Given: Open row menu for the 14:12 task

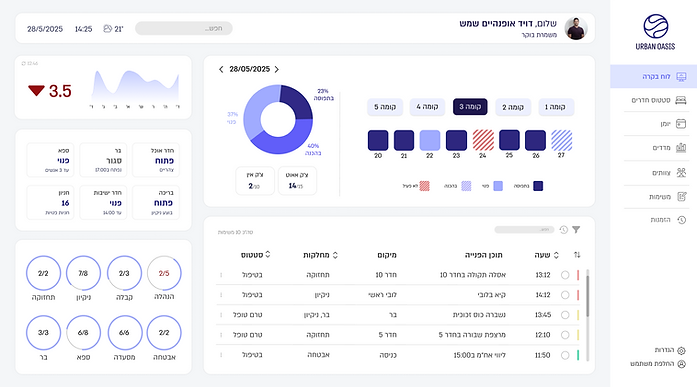Looking at the screenshot, I should [x=221, y=295].
